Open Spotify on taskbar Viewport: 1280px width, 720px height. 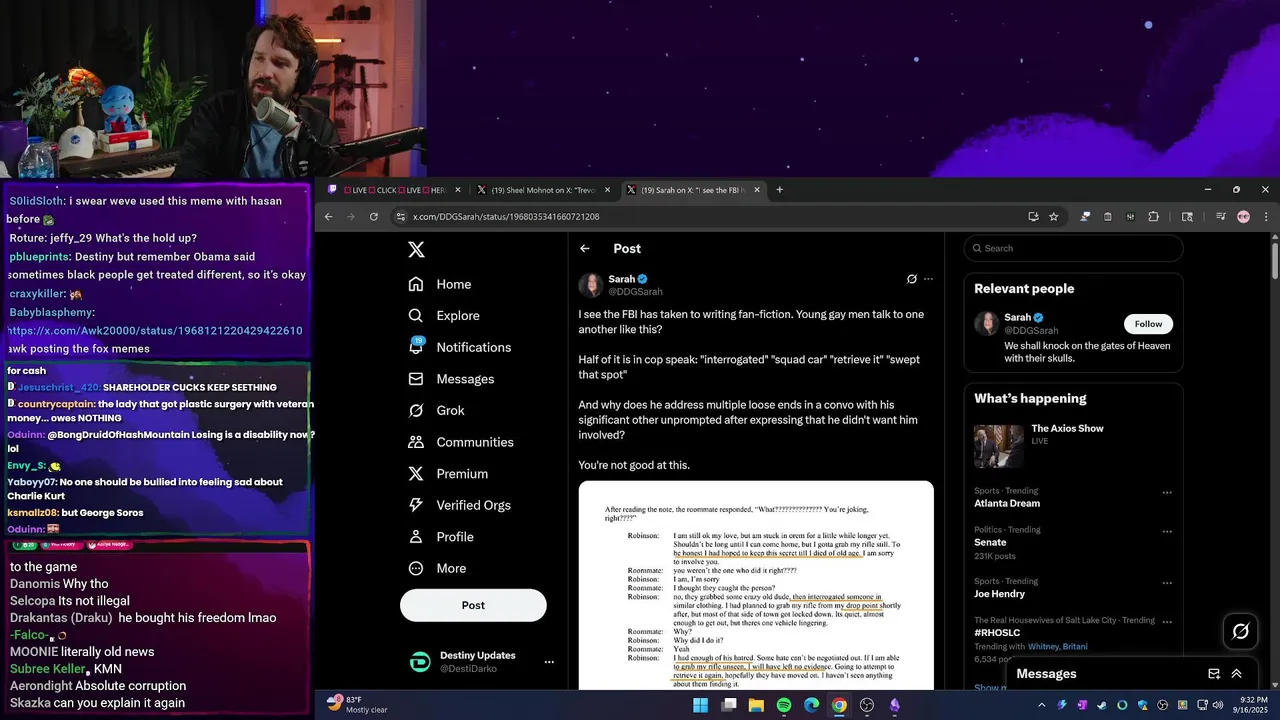point(784,705)
